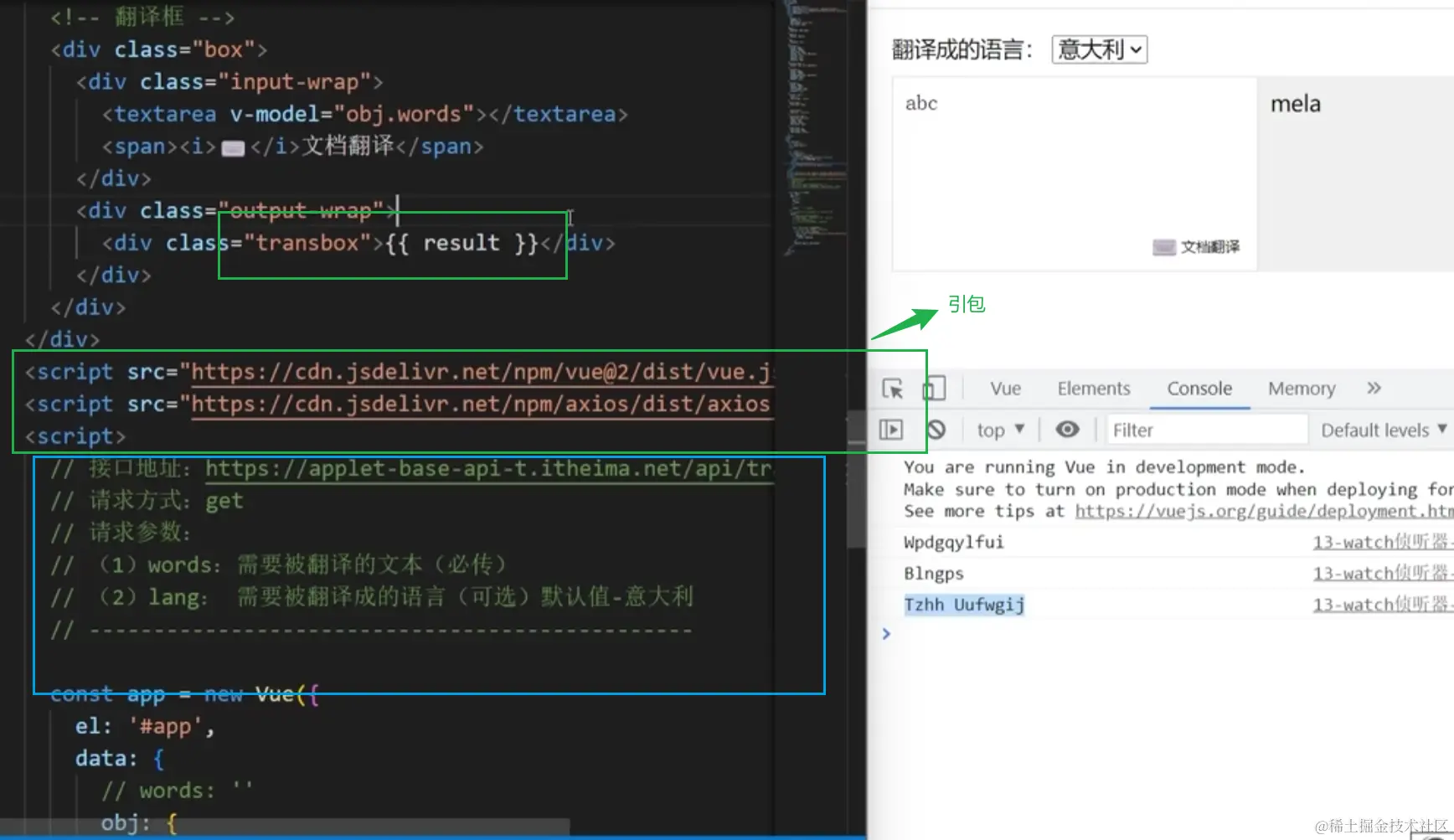Image resolution: width=1454 pixels, height=840 pixels.
Task: Clear the console with the ban icon
Action: click(x=936, y=430)
